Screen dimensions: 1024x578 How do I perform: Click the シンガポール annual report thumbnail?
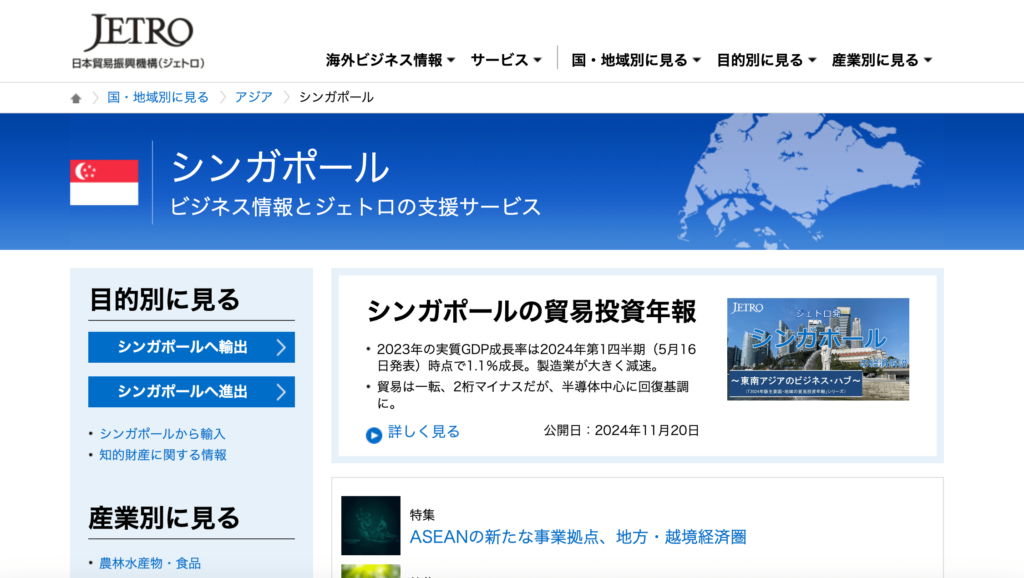pos(818,349)
